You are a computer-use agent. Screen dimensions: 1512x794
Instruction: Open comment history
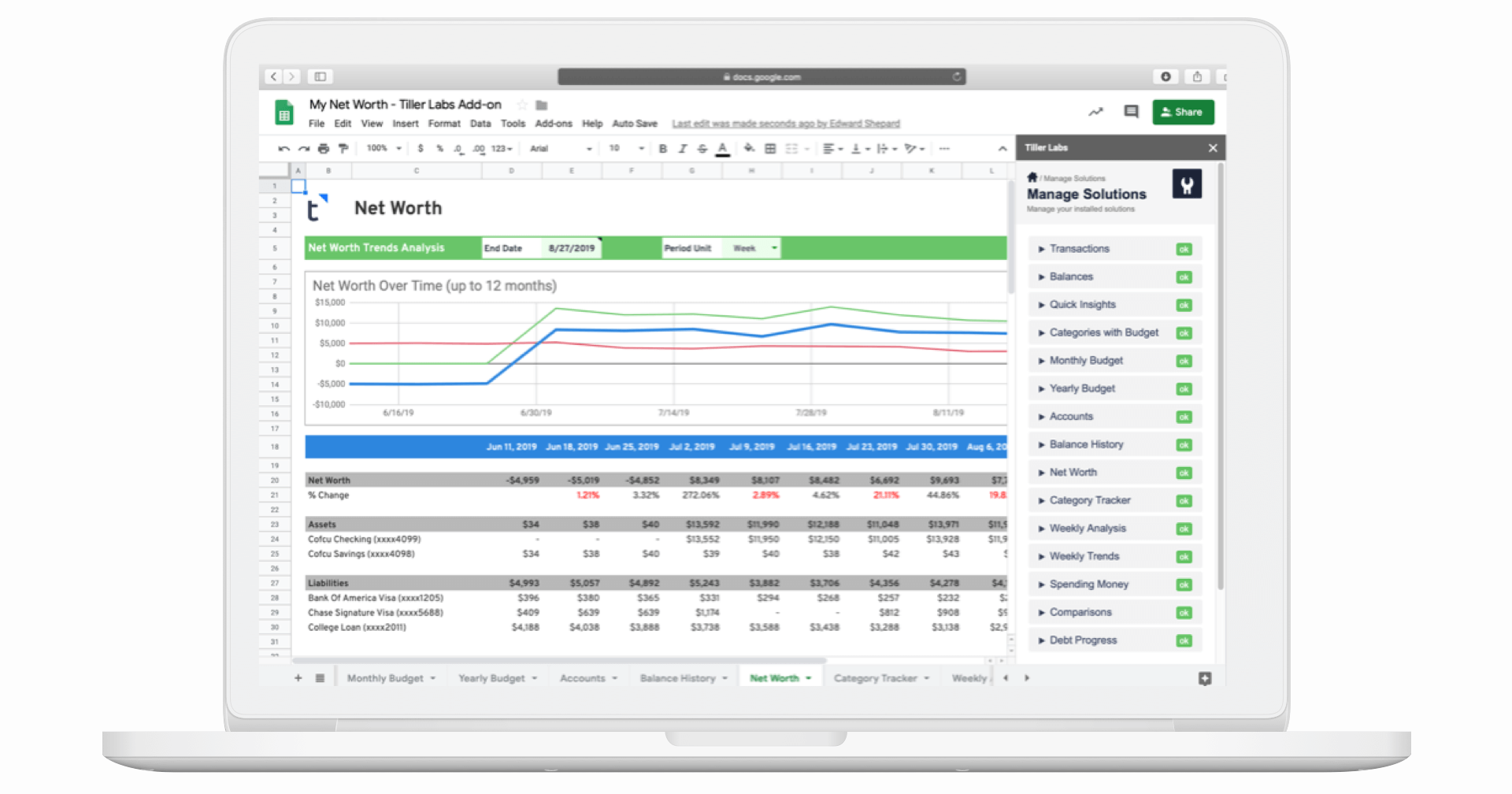(x=1131, y=112)
